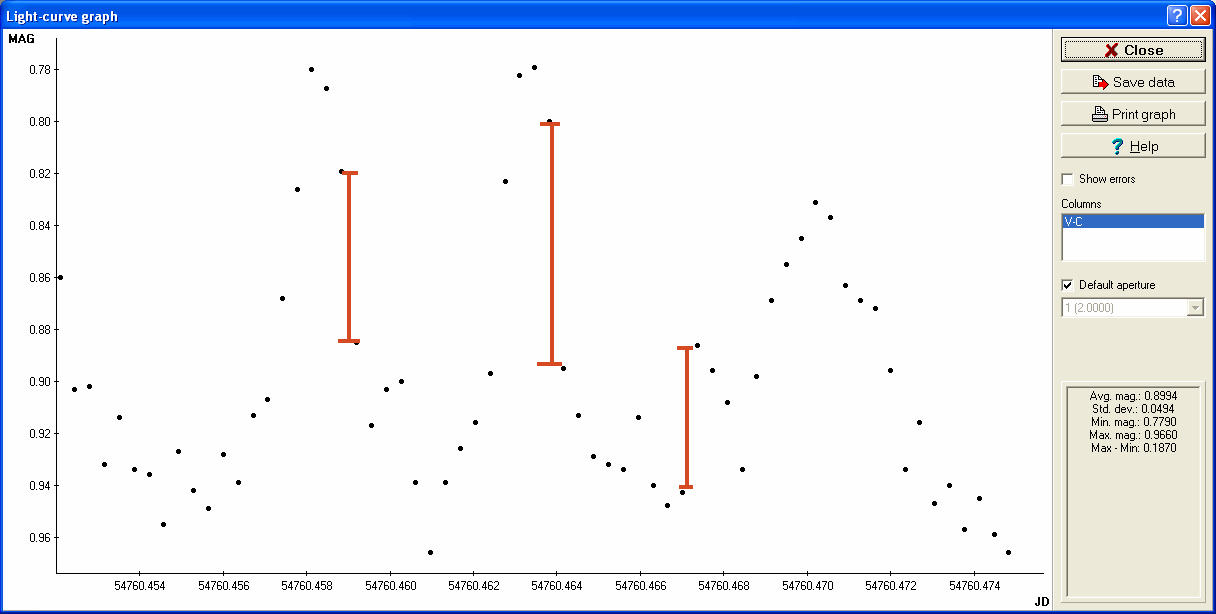The height and width of the screenshot is (614, 1216).
Task: Click the printer icon on Print graph
Action: click(x=1099, y=114)
